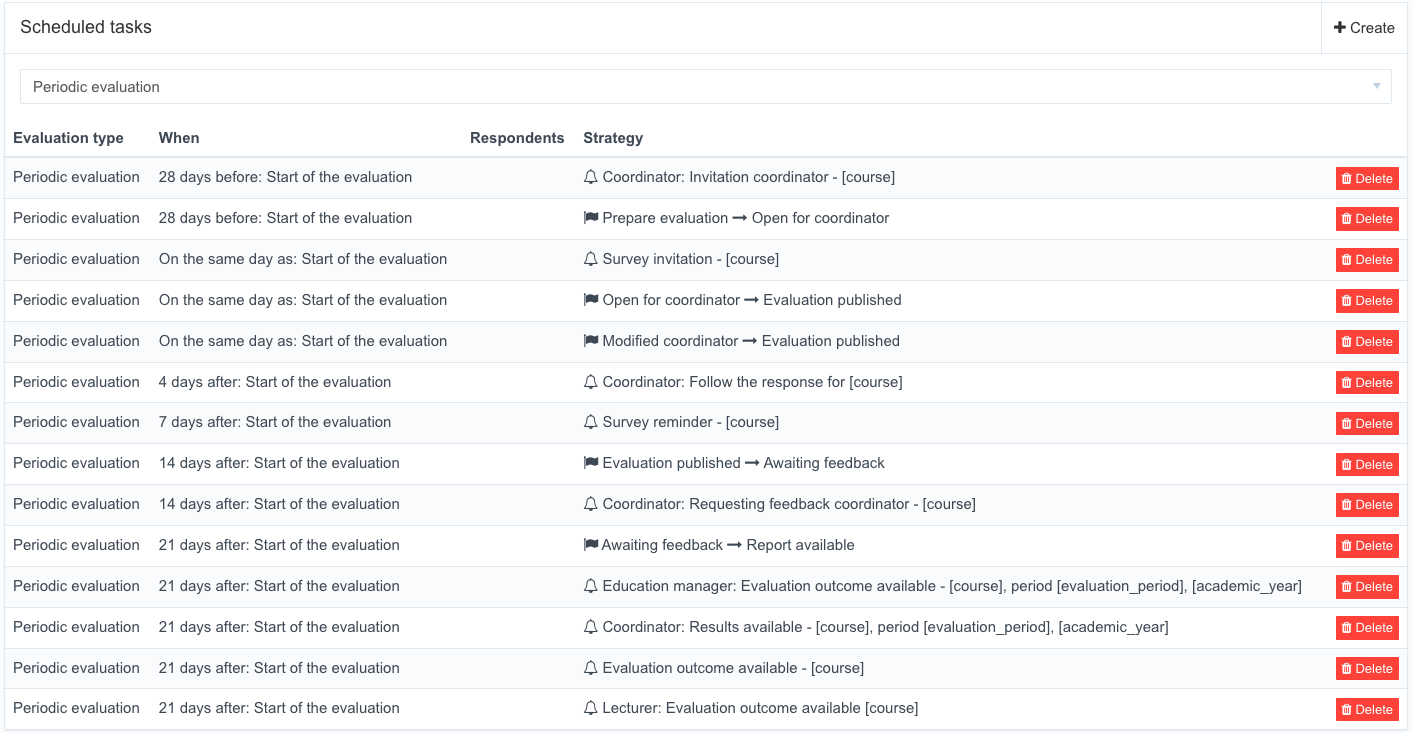Image resolution: width=1413 pixels, height=733 pixels.
Task: Click bell icon beside Lecturer: Evaluation outcome
Action: tap(590, 708)
